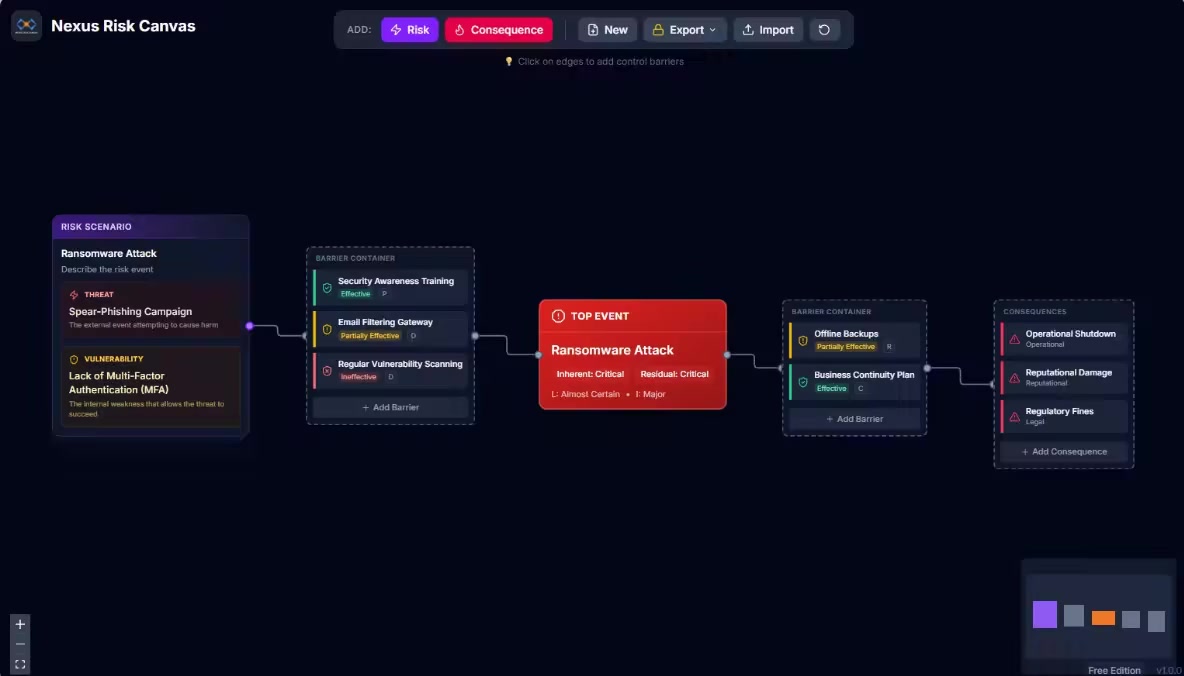Create a New canvas
Viewport: 1184px width, 676px height.
(607, 30)
